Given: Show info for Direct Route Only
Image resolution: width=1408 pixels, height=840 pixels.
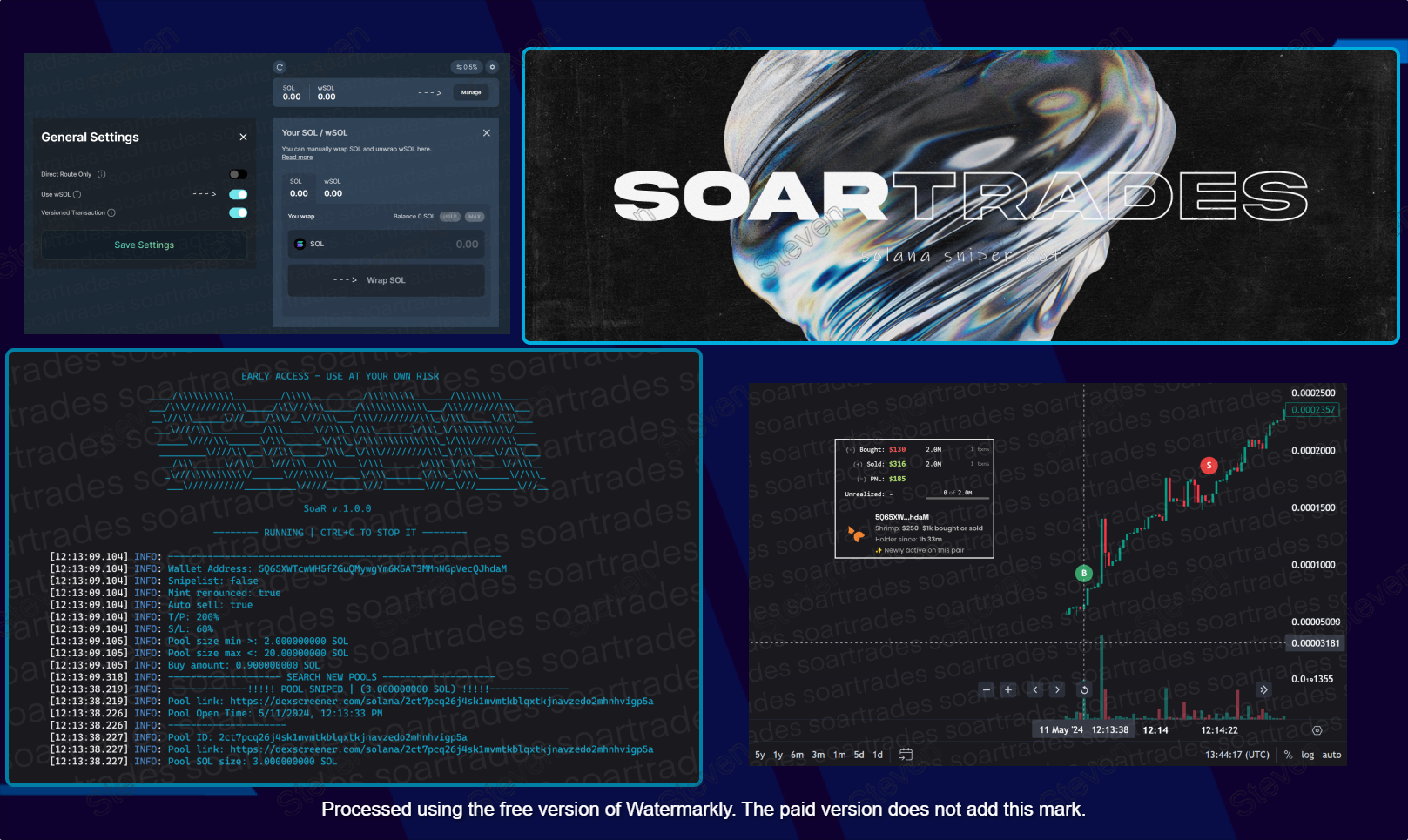Looking at the screenshot, I should pyautogui.click(x=101, y=174).
